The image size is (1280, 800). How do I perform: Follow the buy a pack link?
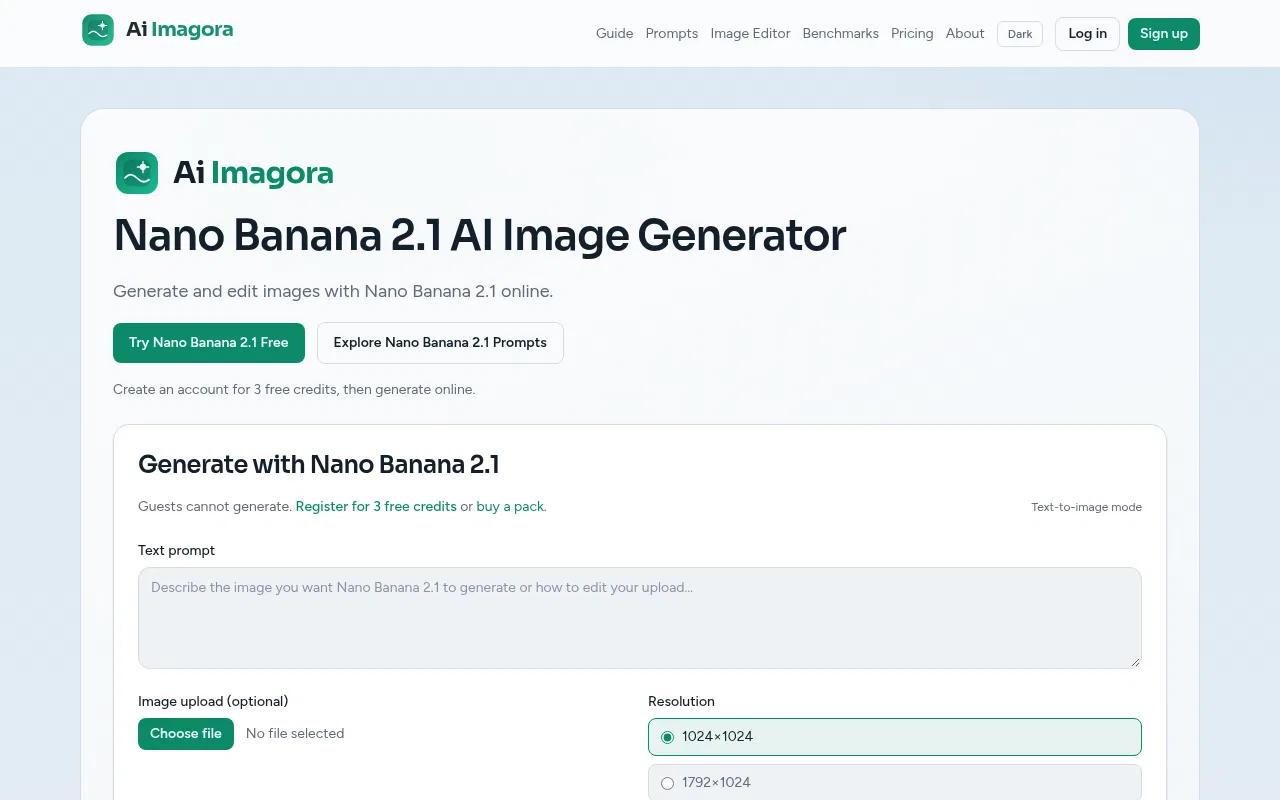[510, 507]
